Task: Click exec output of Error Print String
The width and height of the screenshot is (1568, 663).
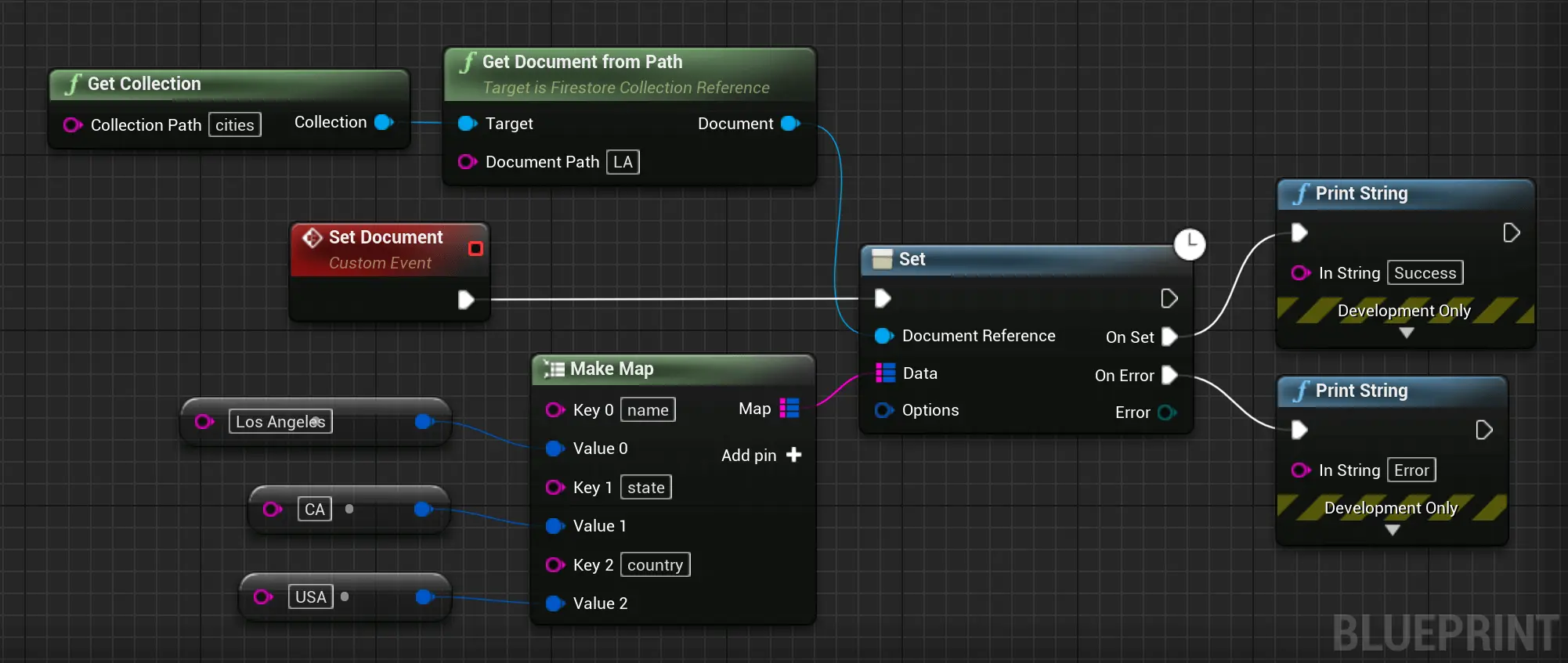Action: (1484, 430)
